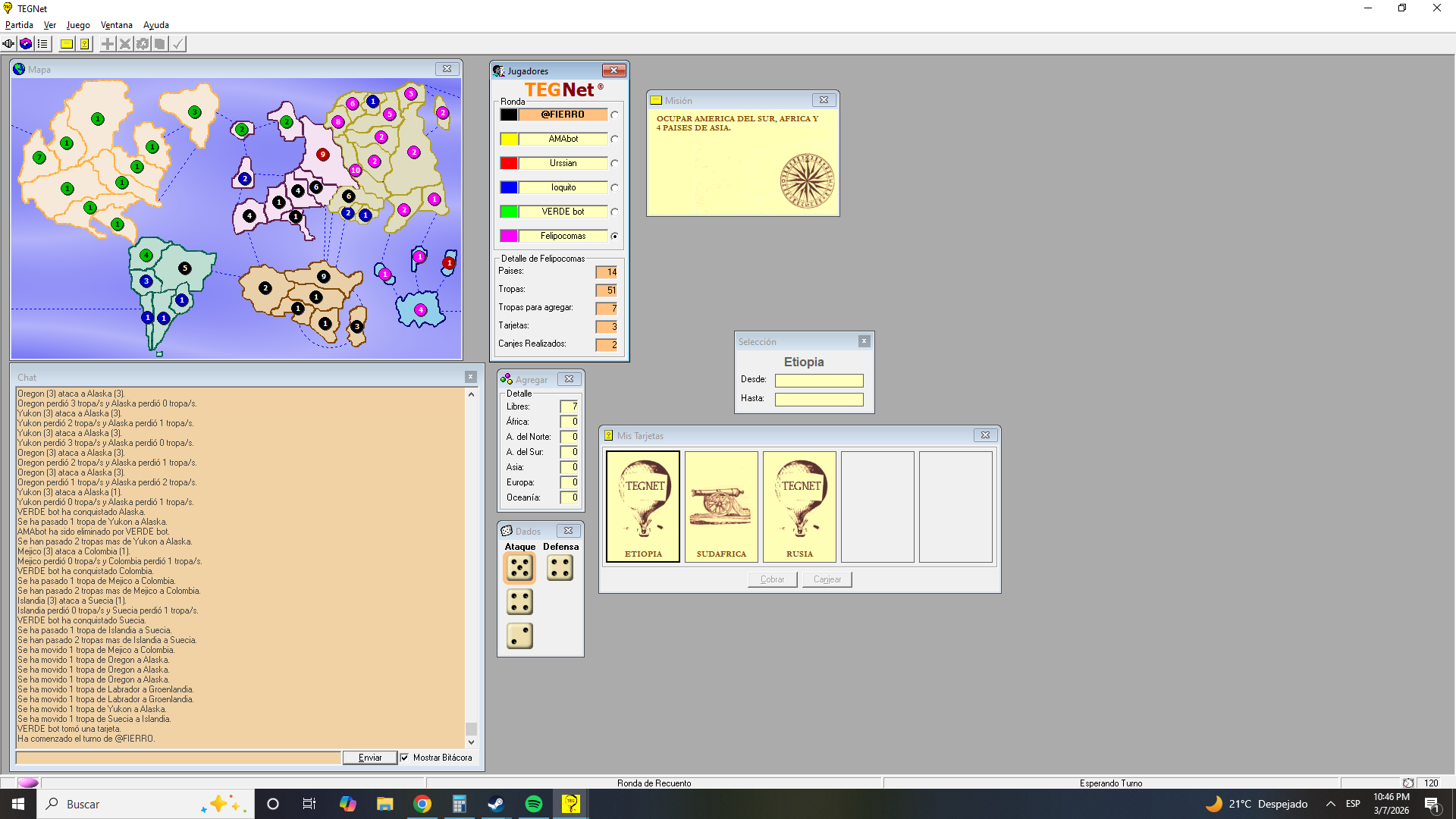Click the top attack die

click(519, 568)
